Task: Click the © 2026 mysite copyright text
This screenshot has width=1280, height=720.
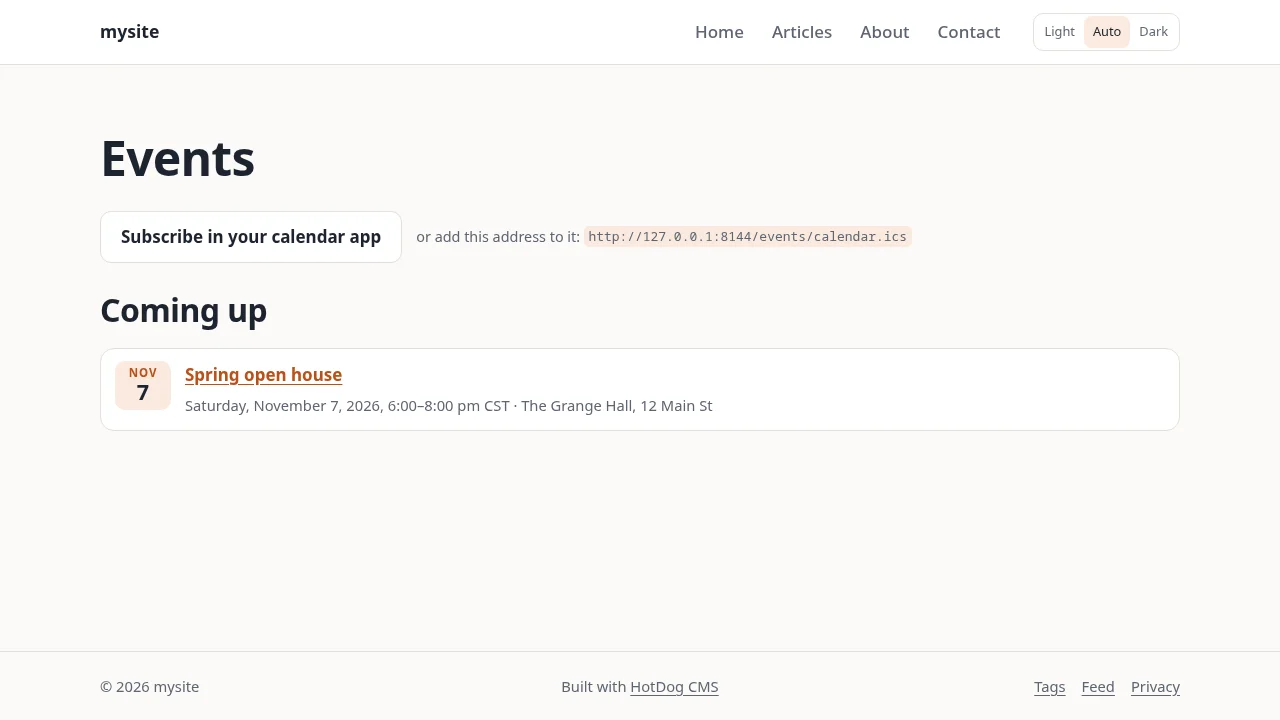Action: click(150, 687)
